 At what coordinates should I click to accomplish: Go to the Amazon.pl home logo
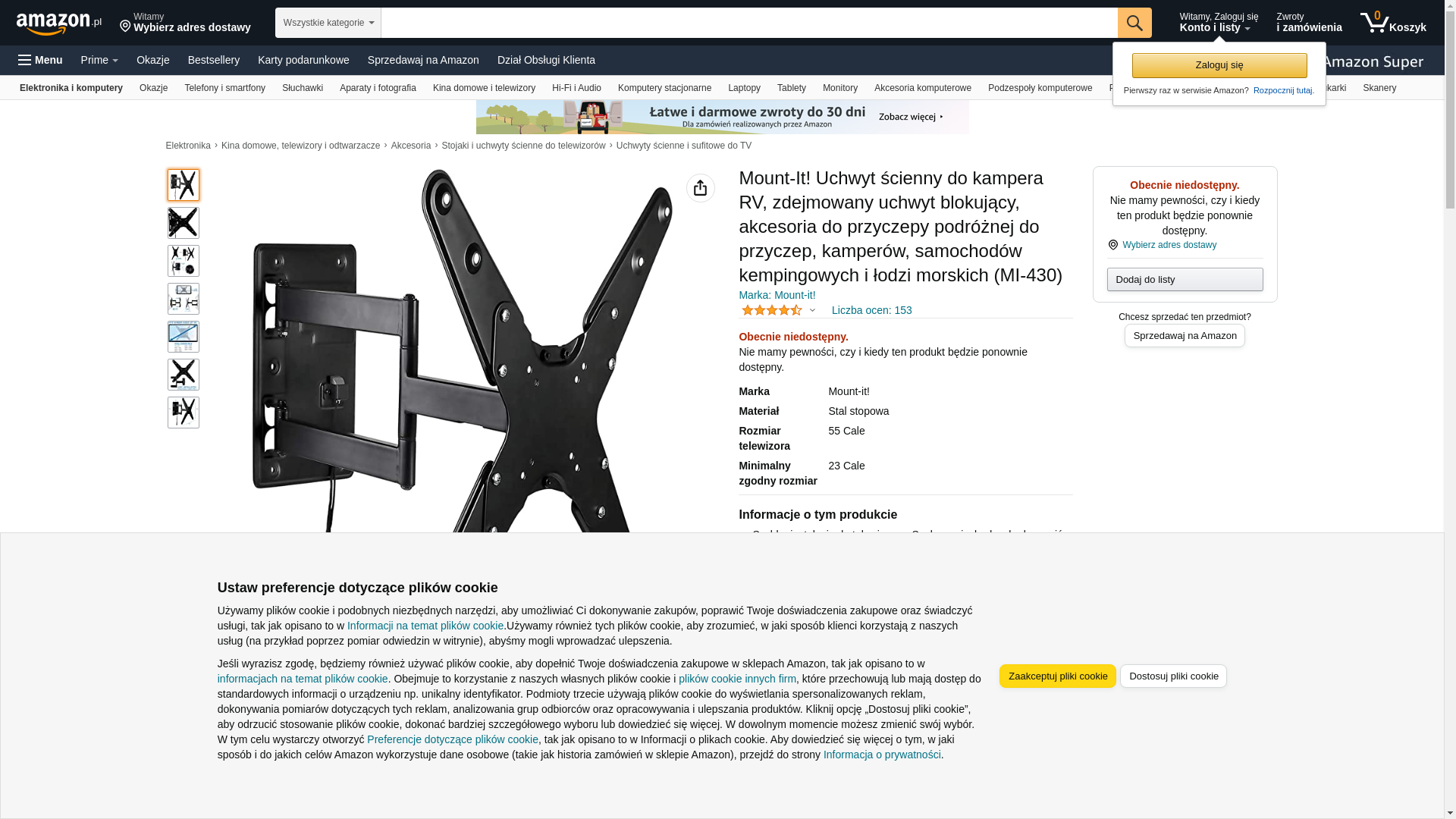click(59, 24)
